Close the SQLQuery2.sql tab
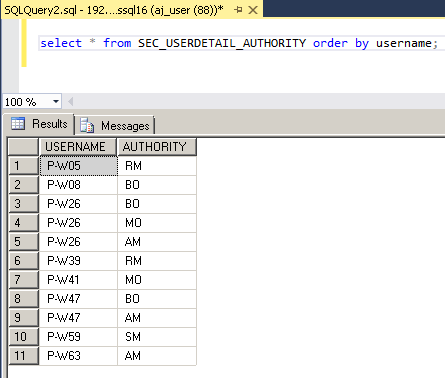Viewport: 445px width, 378px height. 253,10
